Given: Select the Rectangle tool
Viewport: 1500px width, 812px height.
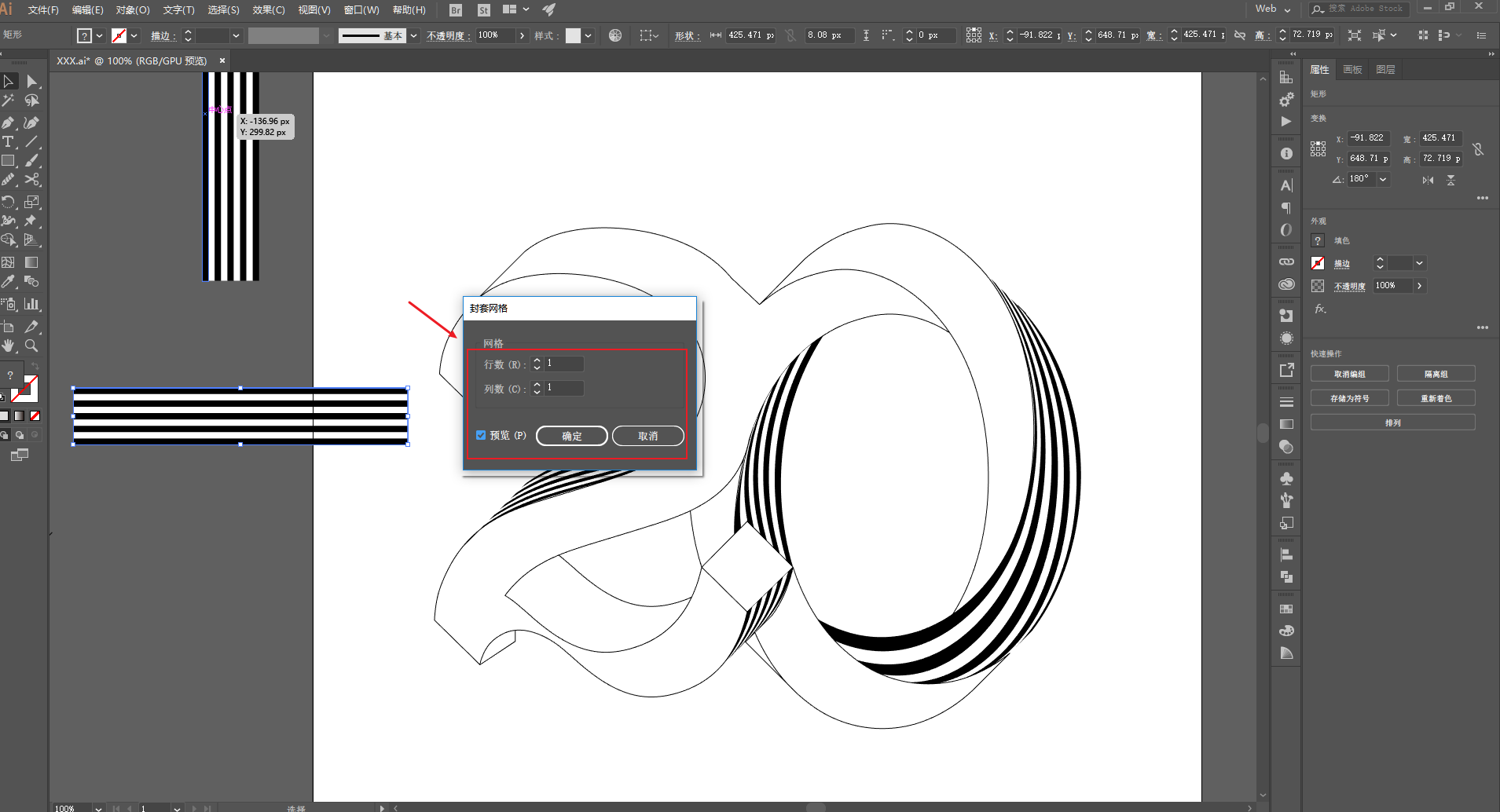Looking at the screenshot, I should point(9,161).
